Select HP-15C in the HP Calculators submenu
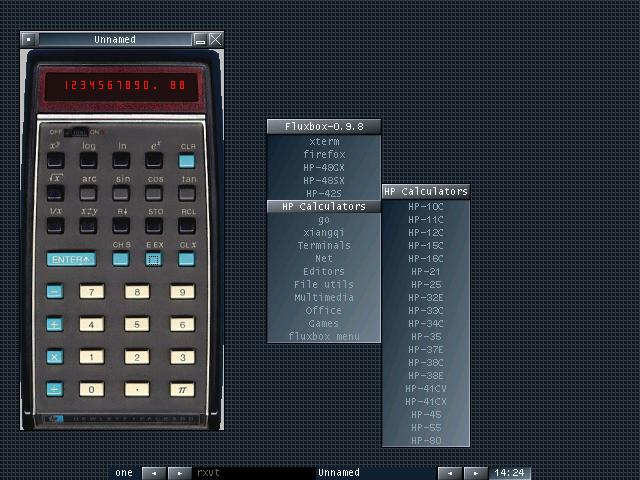This screenshot has width=640, height=480. pyautogui.click(x=426, y=246)
